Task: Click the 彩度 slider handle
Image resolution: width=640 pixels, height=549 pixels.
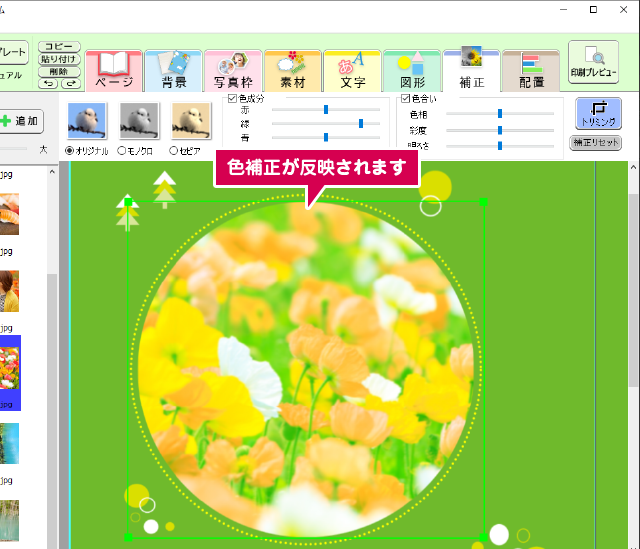Action: pos(500,130)
